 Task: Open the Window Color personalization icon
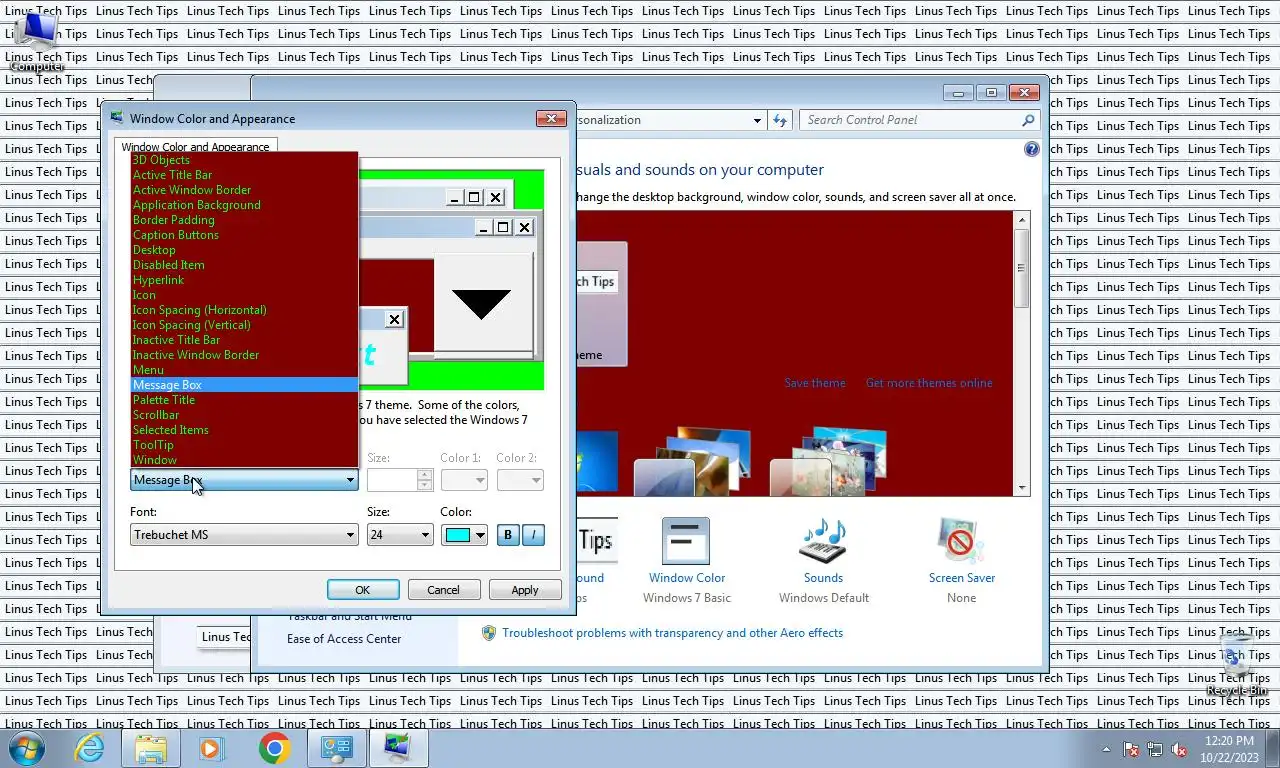click(x=686, y=542)
